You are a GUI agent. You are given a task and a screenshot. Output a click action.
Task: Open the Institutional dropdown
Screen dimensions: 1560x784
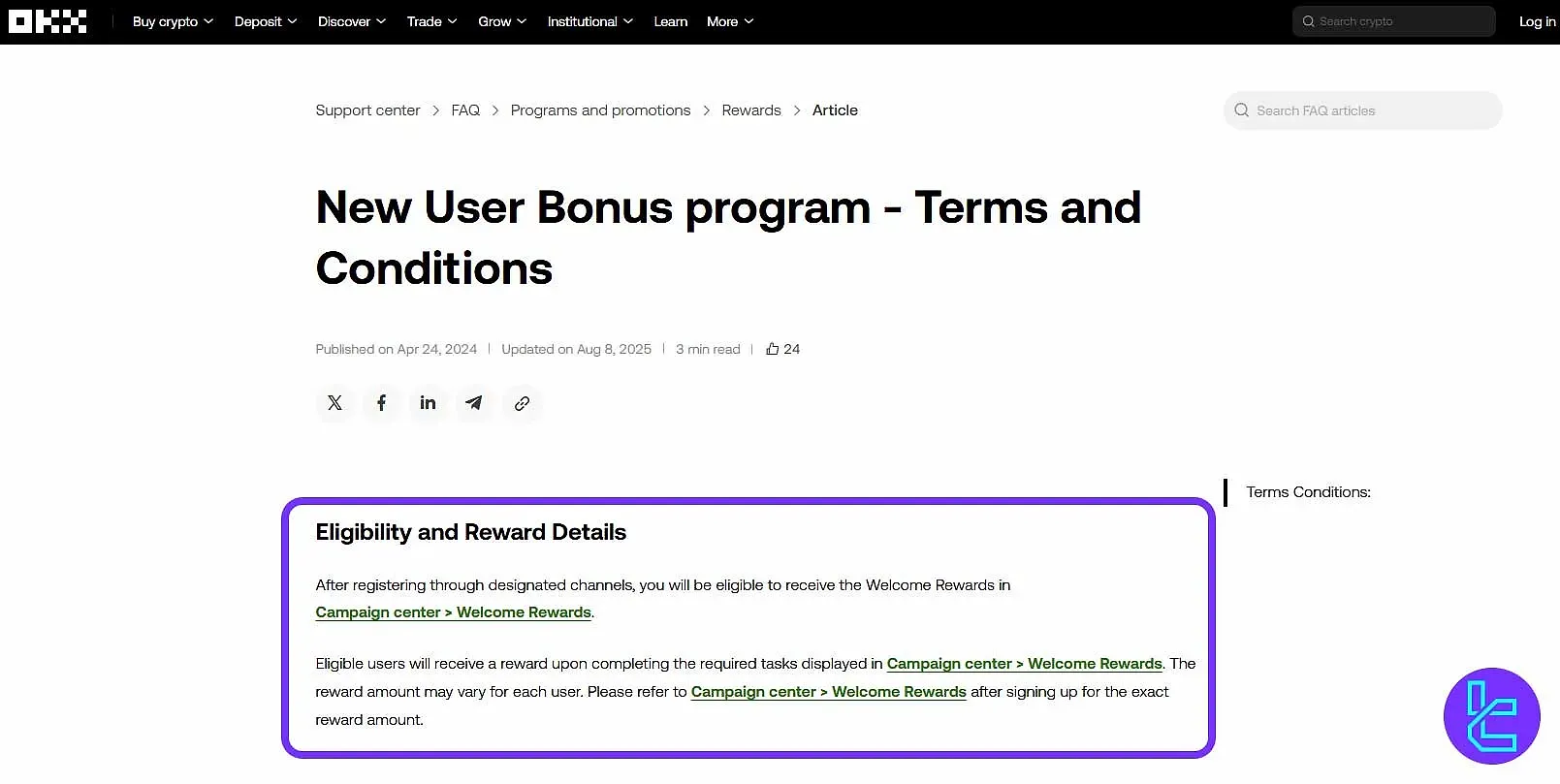(x=589, y=21)
